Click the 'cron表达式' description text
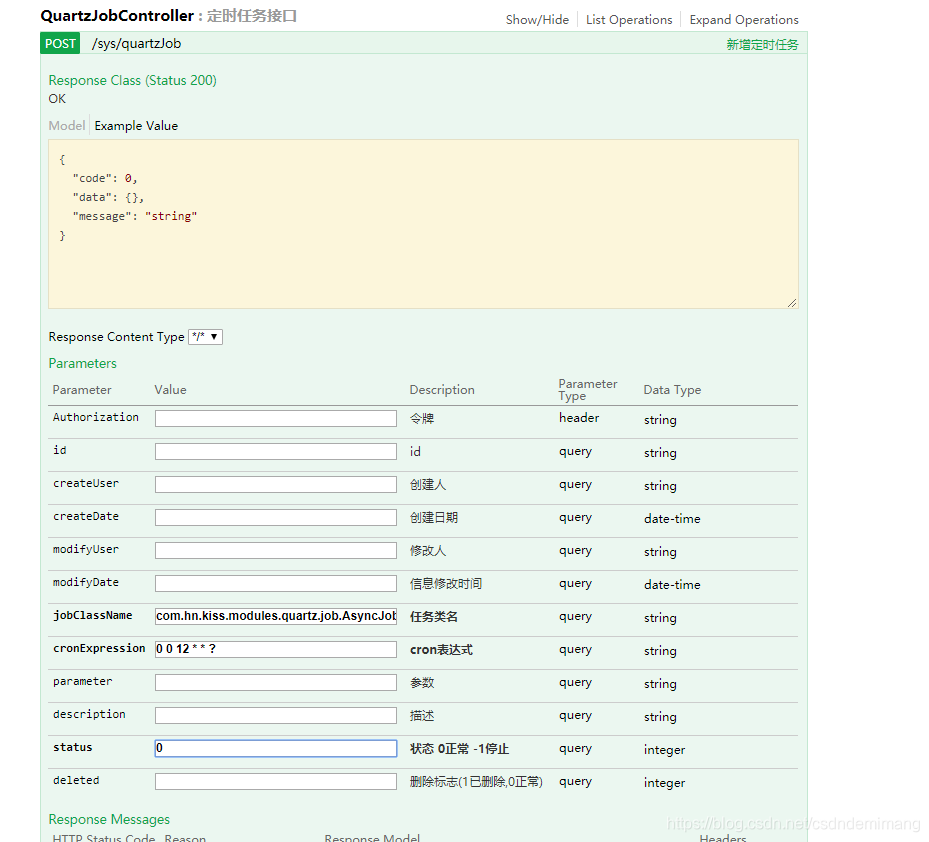This screenshot has height=842, width=929. (x=441, y=650)
